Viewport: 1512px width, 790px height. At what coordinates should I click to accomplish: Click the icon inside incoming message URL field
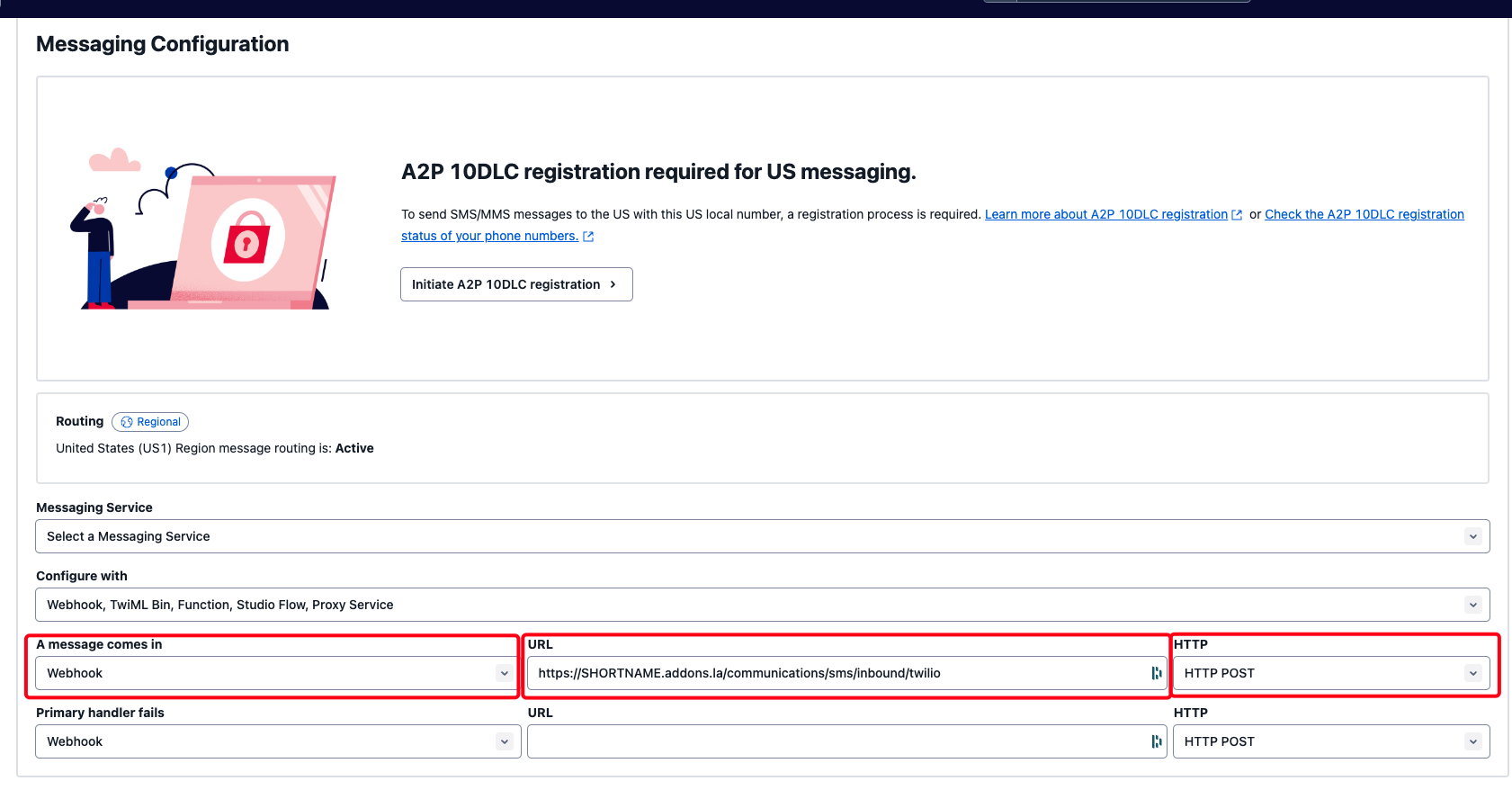point(1157,673)
